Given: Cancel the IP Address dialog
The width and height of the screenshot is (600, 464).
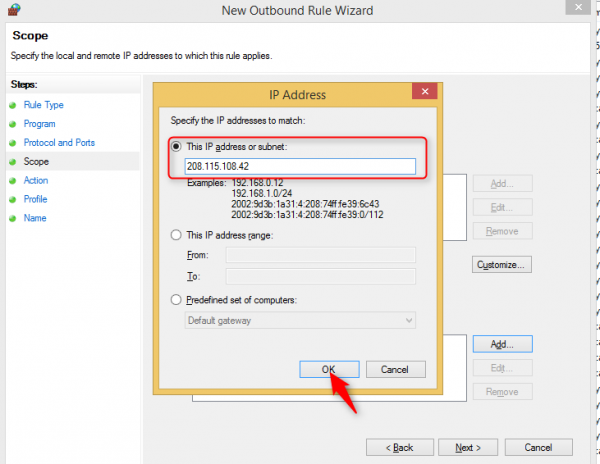Looking at the screenshot, I should (396, 369).
